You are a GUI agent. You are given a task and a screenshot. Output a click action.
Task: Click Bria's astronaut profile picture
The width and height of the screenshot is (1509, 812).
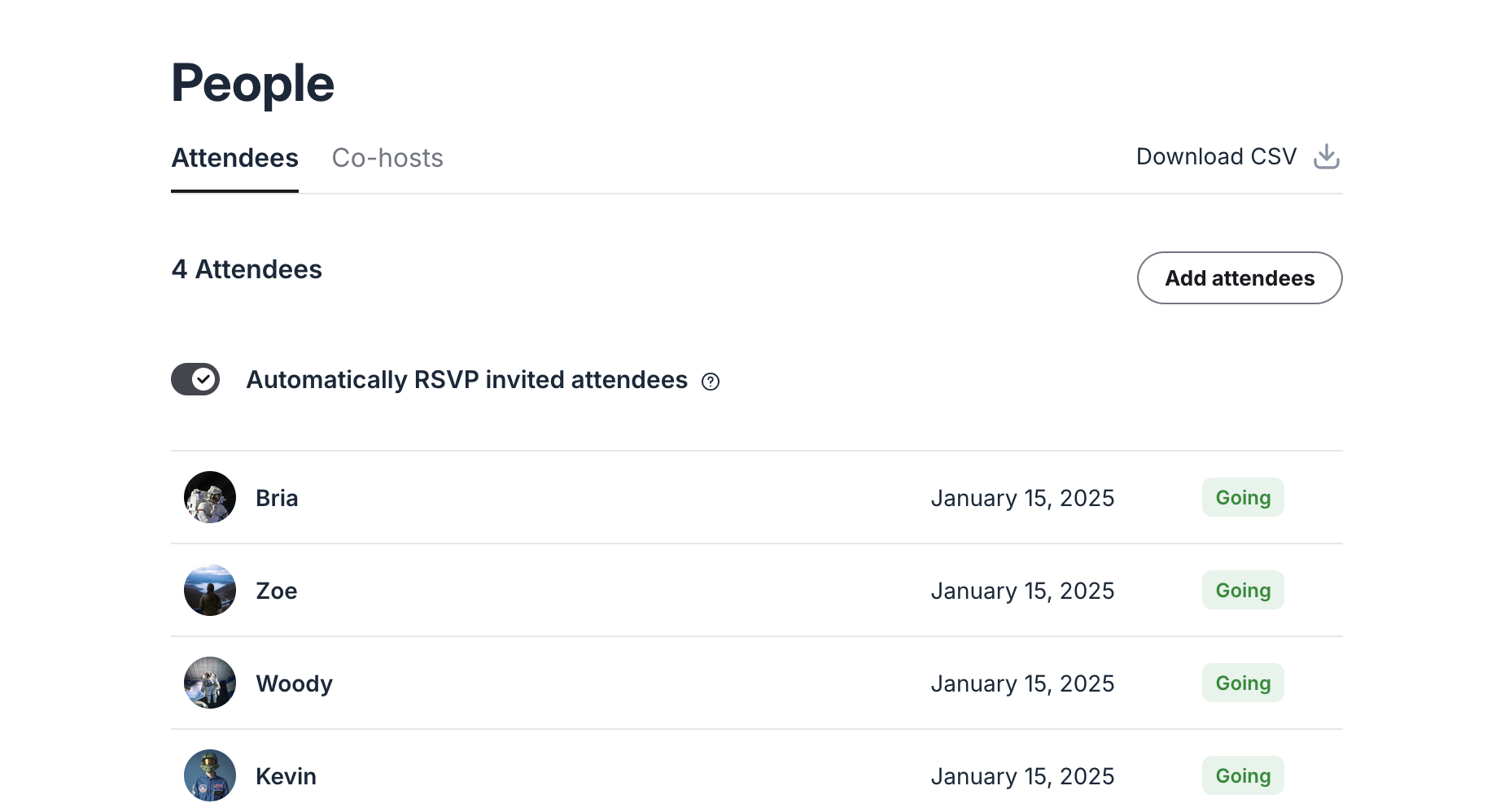click(x=209, y=497)
